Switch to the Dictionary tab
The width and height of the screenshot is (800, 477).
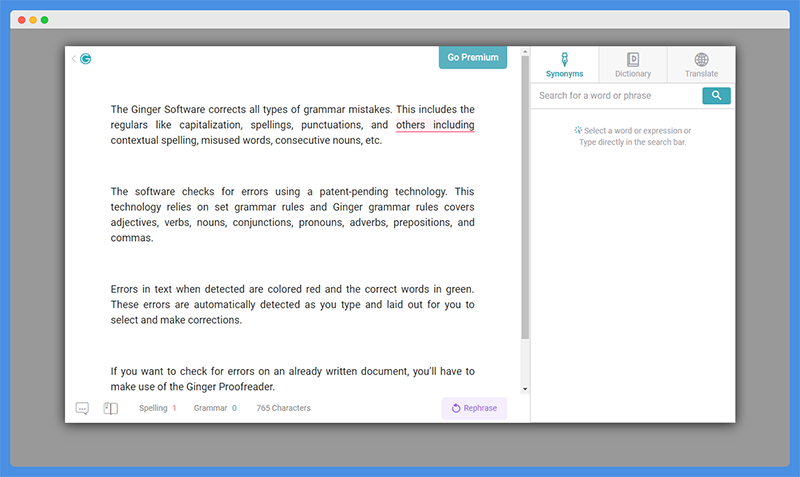click(x=633, y=65)
